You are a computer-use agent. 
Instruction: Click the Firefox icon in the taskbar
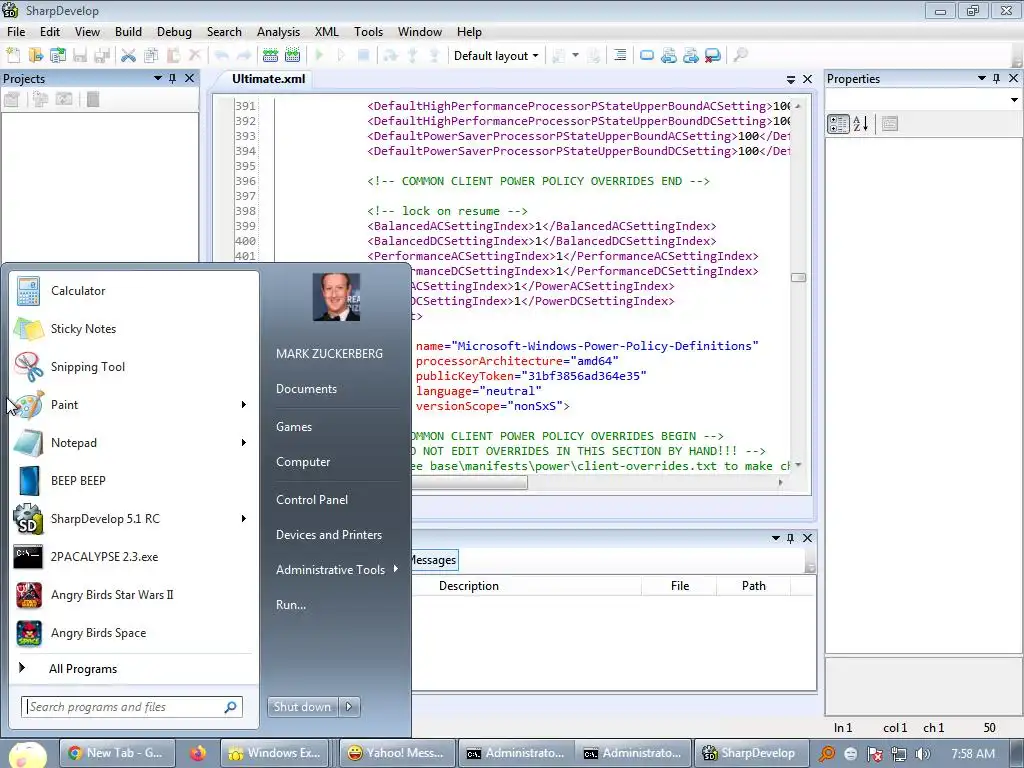[x=197, y=753]
